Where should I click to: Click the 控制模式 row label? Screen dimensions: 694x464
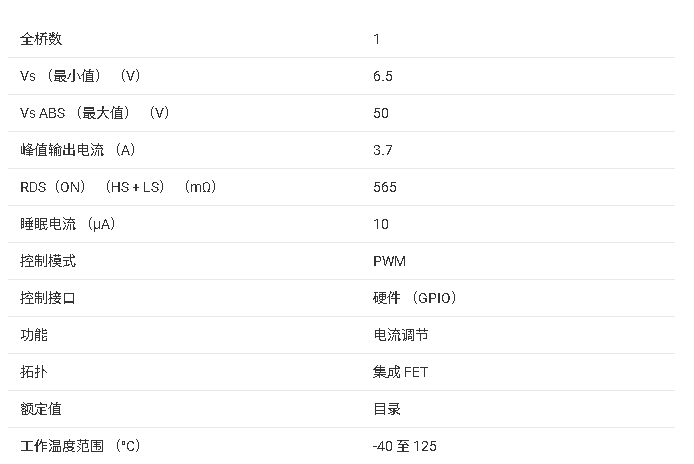(48, 261)
